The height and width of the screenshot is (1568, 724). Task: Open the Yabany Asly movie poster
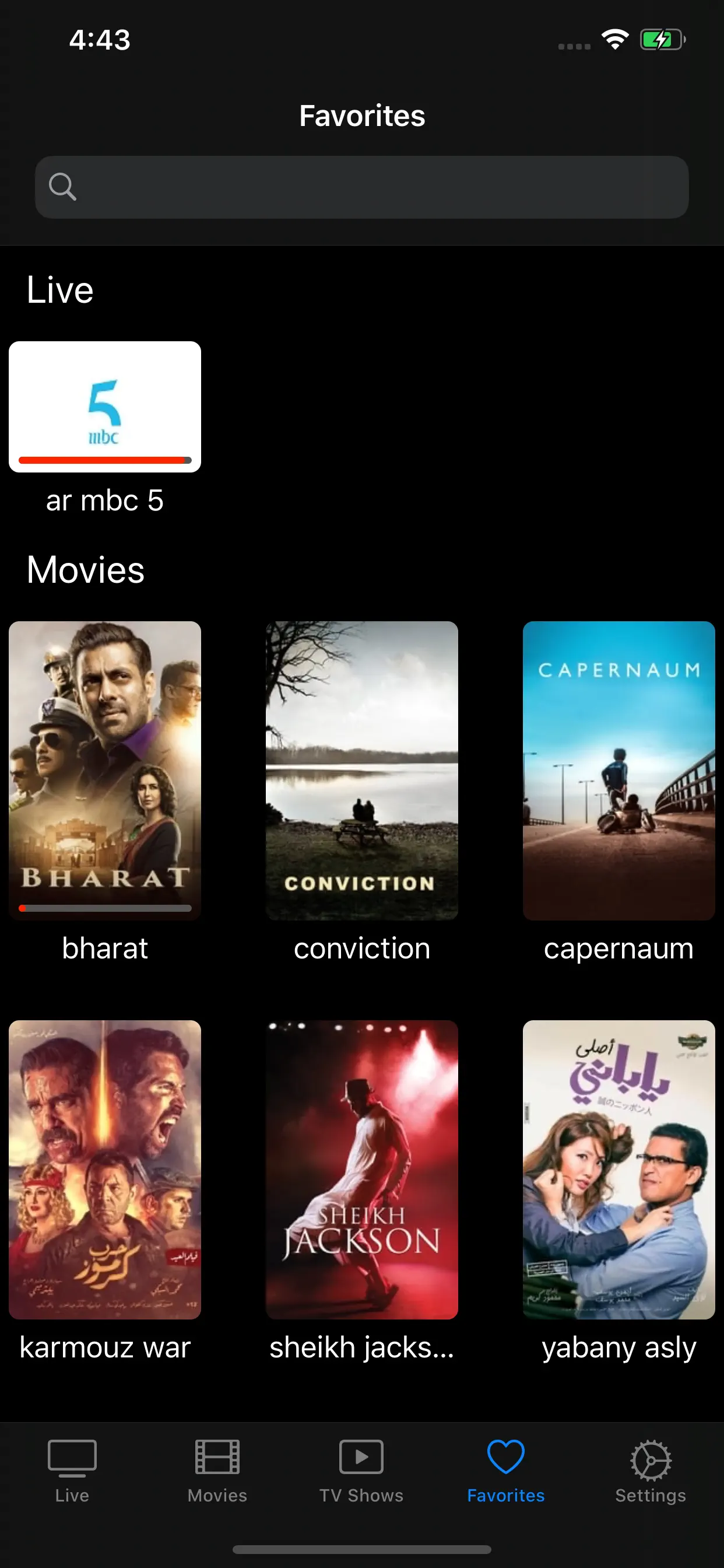coord(618,1170)
